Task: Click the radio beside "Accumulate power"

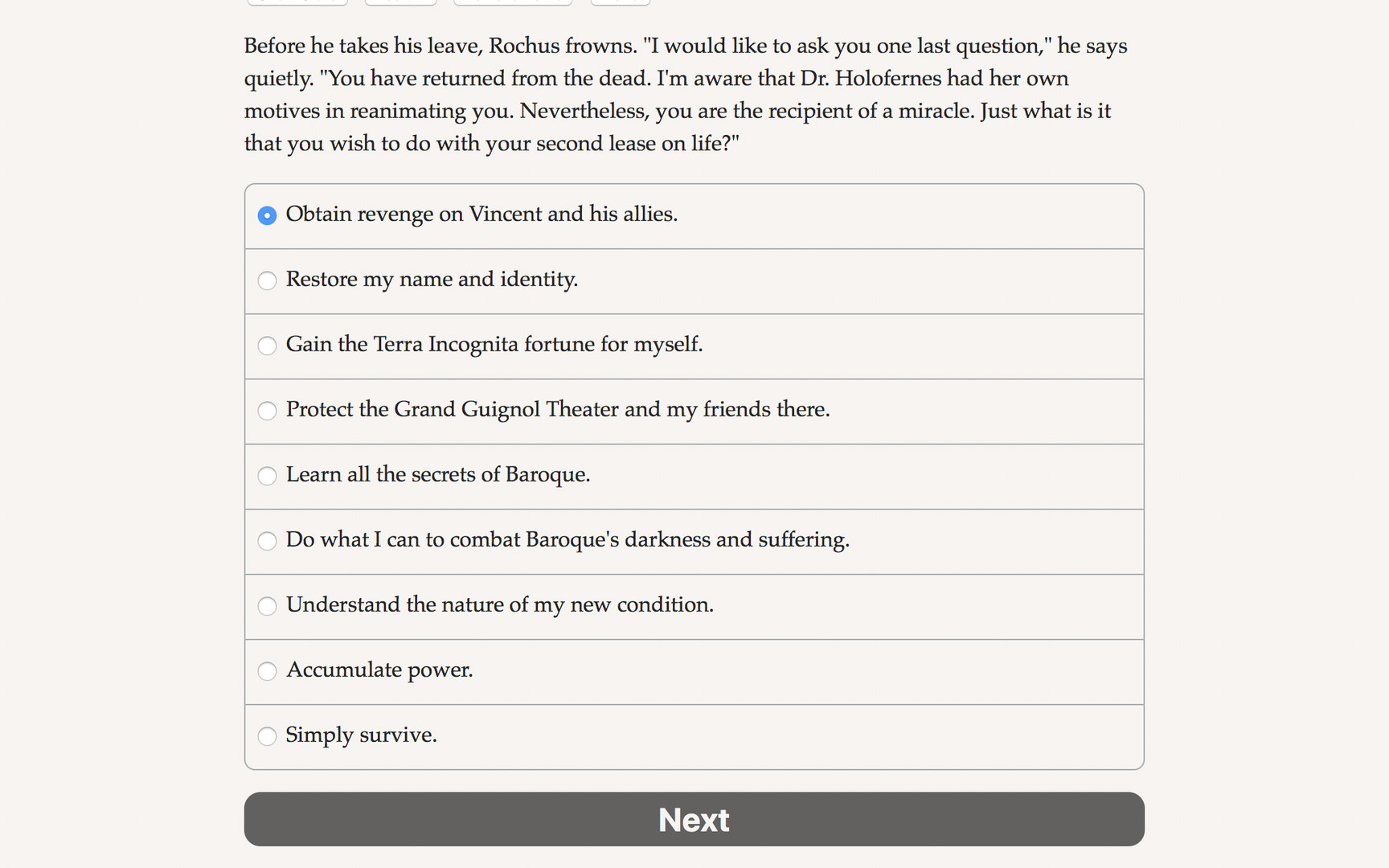Action: 267,671
